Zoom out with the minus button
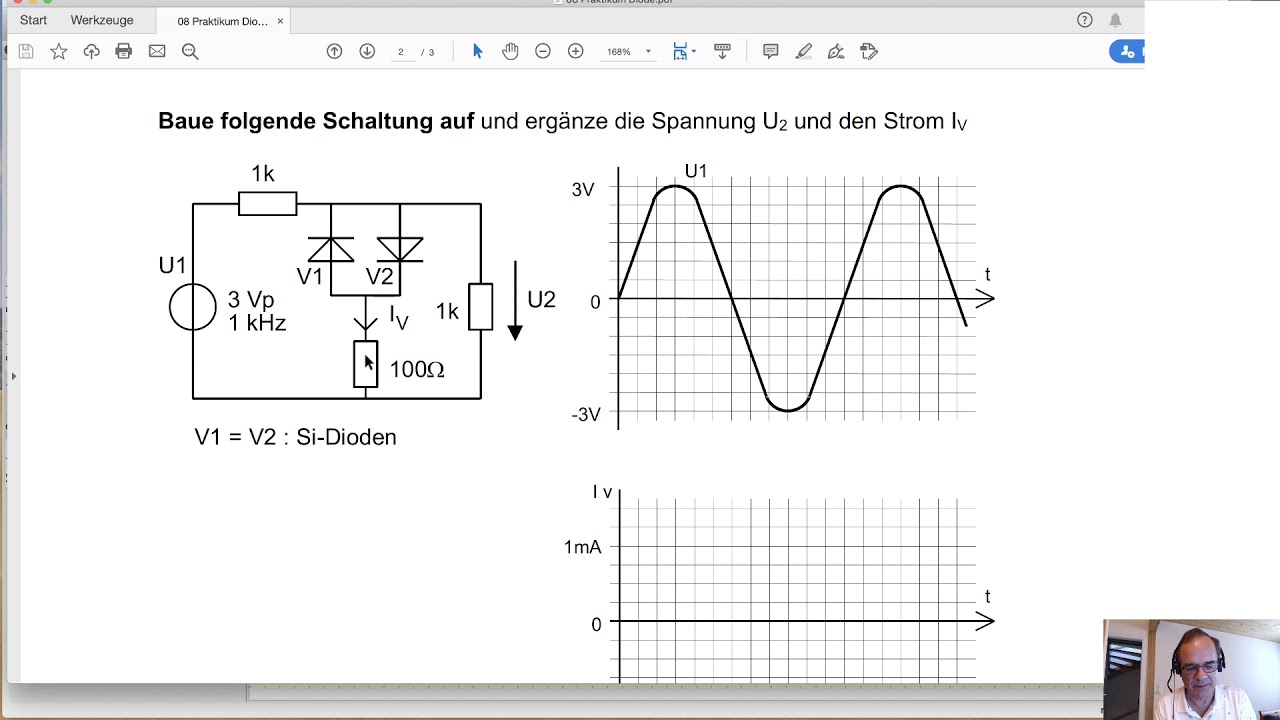 pos(543,51)
